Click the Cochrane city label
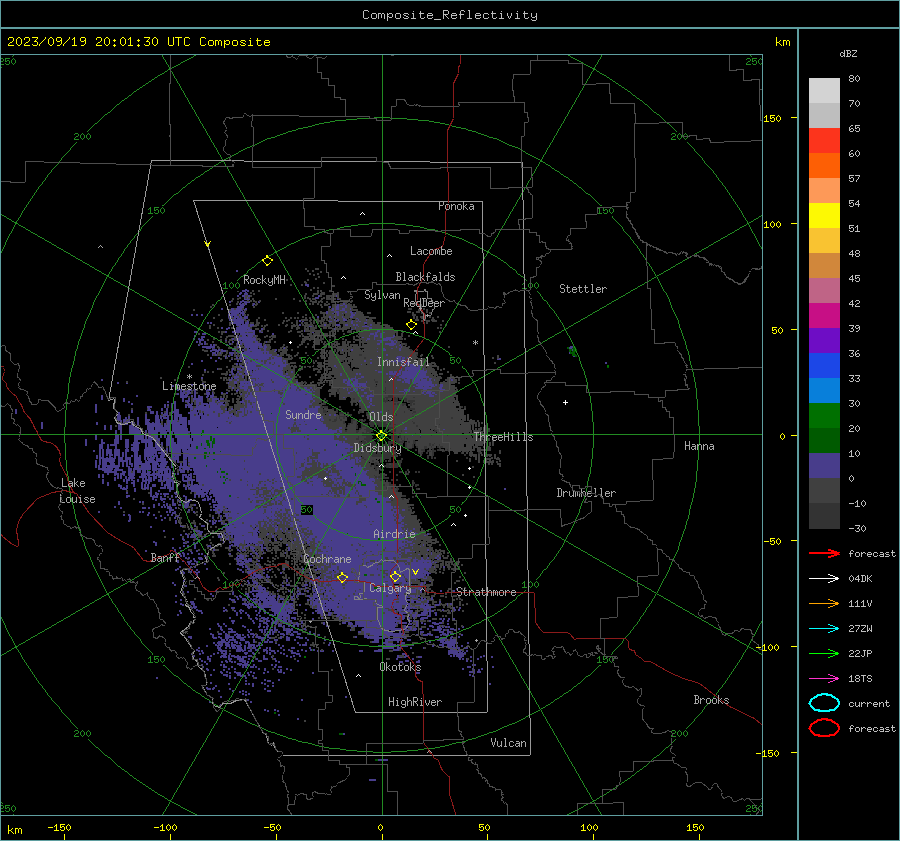This screenshot has width=900, height=841. (x=327, y=559)
